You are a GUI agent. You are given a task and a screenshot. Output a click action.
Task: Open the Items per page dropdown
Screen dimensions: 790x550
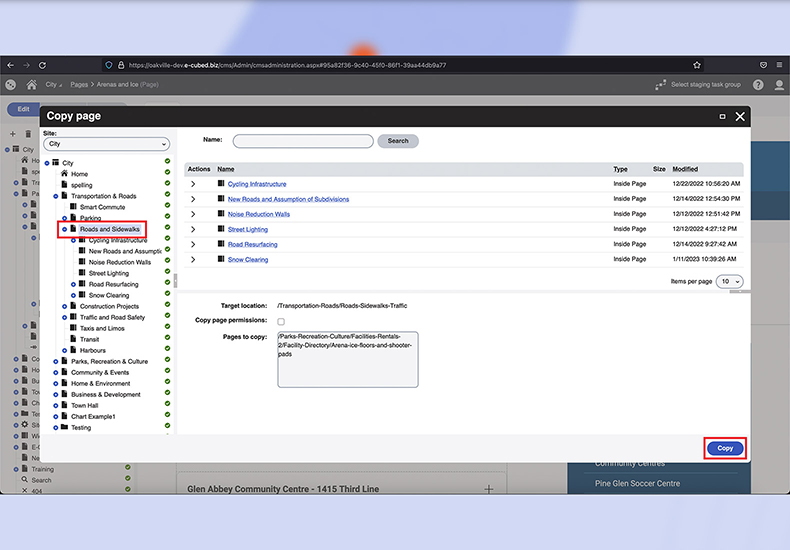(x=731, y=282)
